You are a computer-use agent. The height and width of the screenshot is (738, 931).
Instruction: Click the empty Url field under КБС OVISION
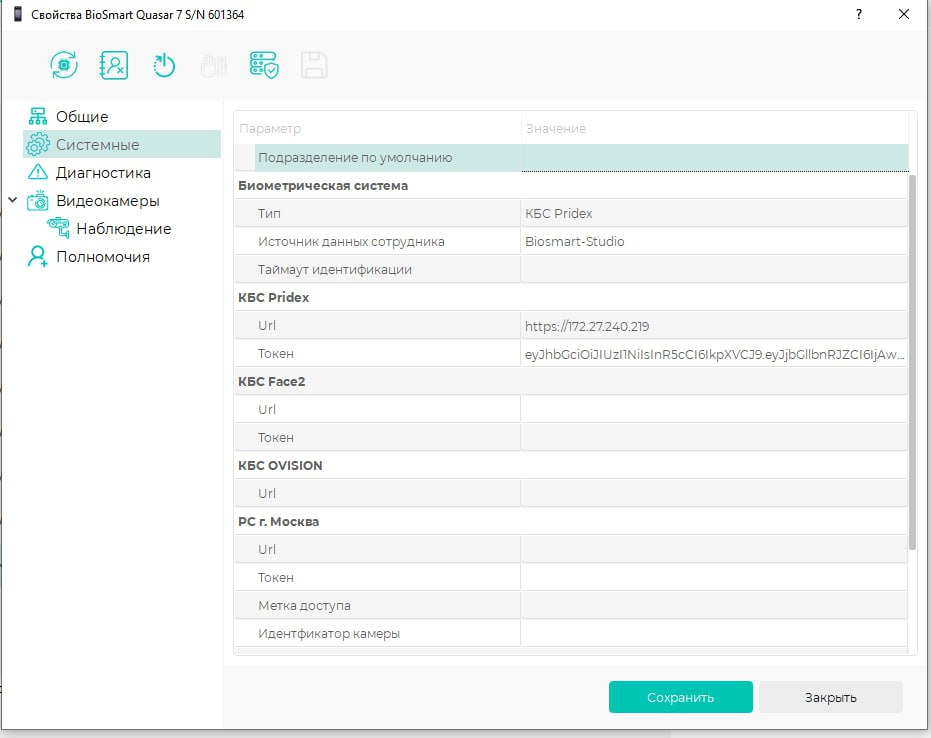coord(714,493)
